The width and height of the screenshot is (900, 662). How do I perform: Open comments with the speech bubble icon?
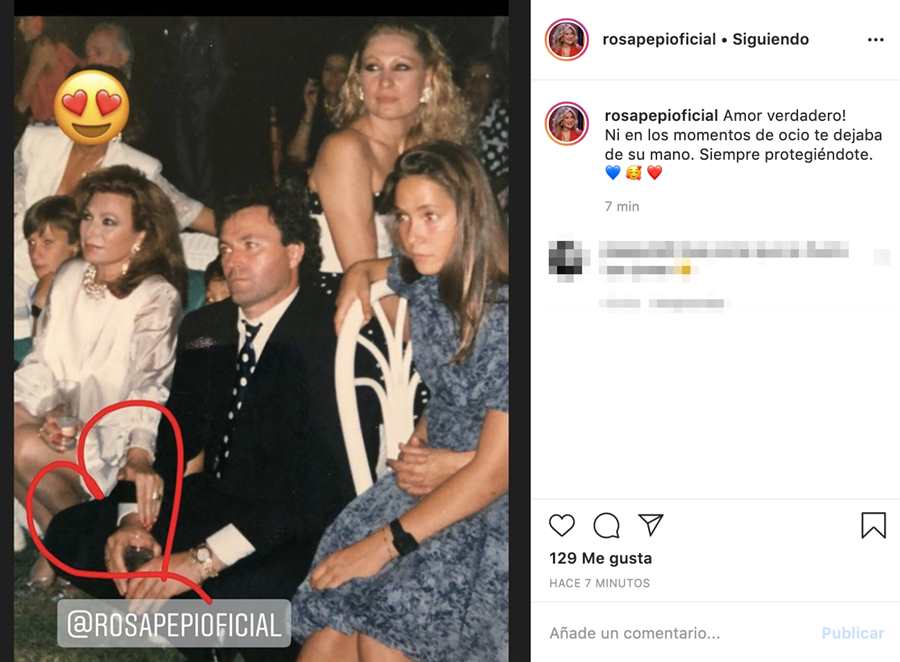click(607, 525)
